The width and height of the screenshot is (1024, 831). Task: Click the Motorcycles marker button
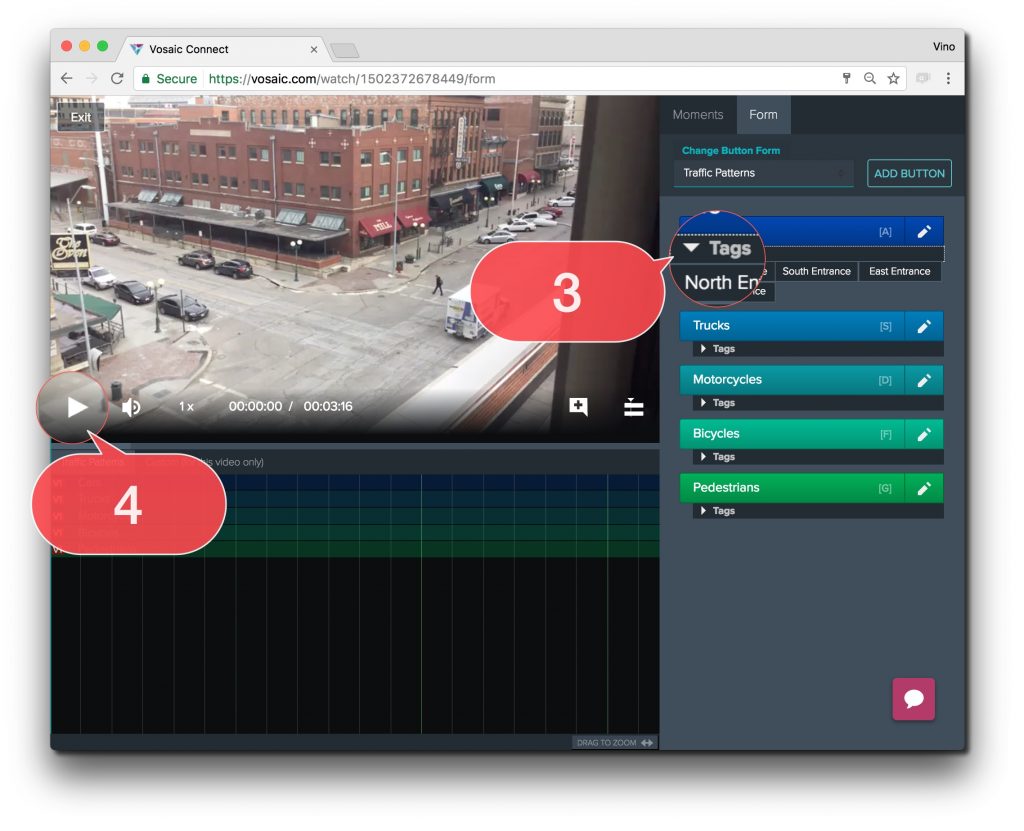point(792,380)
